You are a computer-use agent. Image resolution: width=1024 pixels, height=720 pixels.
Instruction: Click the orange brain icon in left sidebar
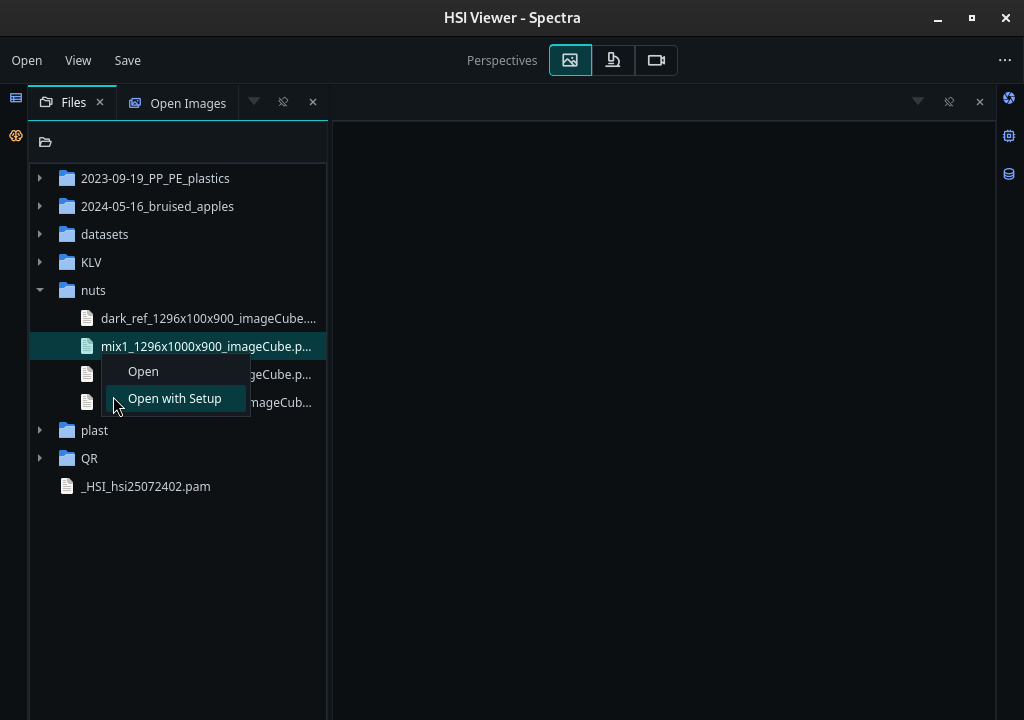(x=16, y=136)
